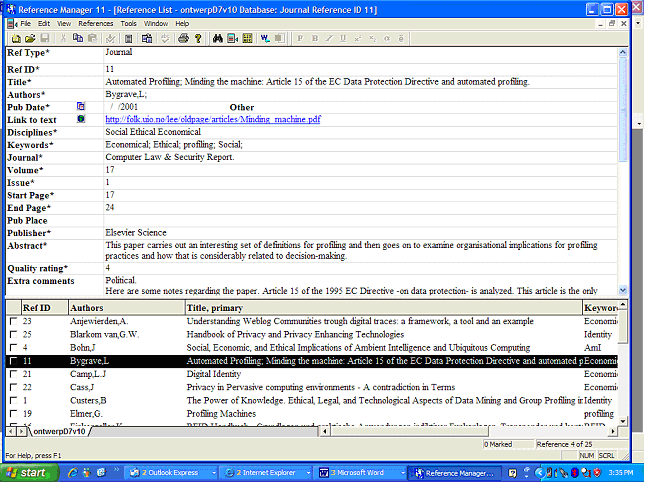Switch to Microsoft Word in the taskbar
The height and width of the screenshot is (485, 647).
tap(359, 472)
